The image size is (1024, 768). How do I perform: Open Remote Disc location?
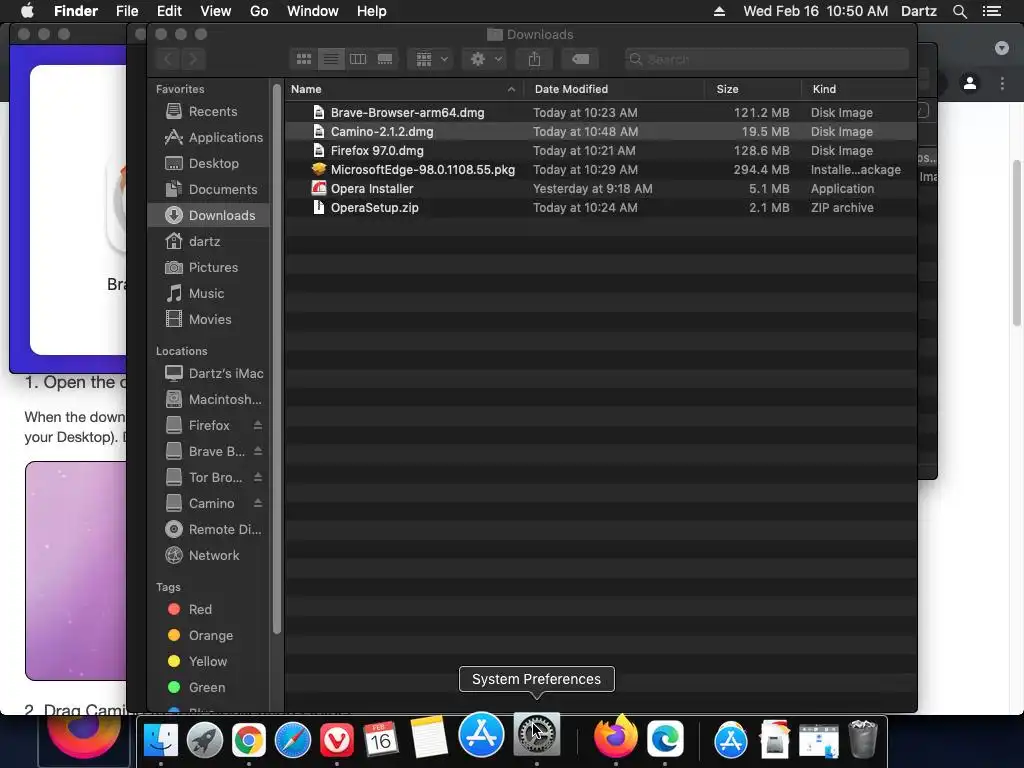[x=208, y=530]
